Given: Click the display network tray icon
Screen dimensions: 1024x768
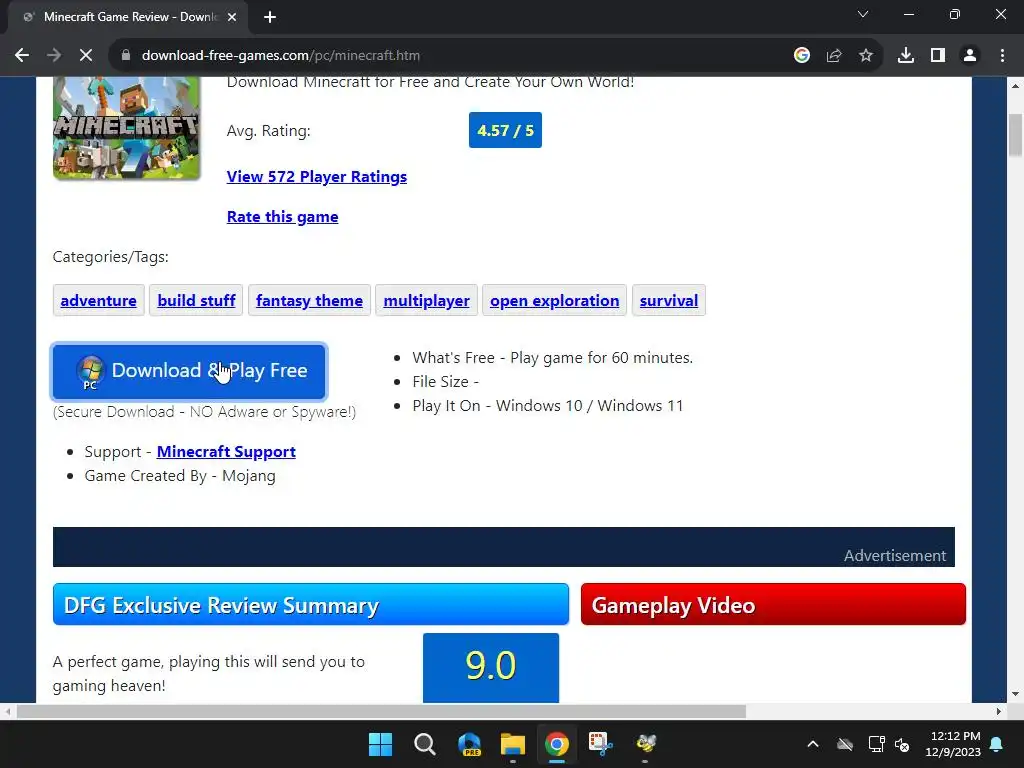Looking at the screenshot, I should (x=876, y=744).
